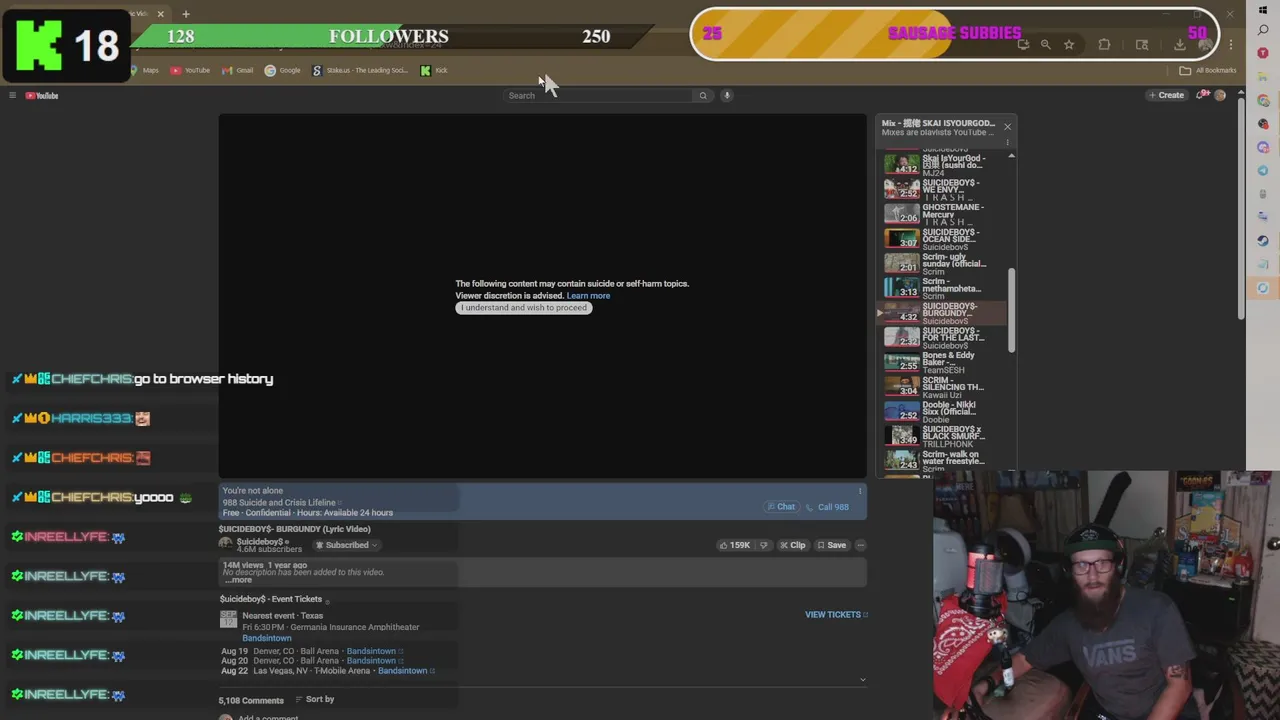This screenshot has height=720, width=1280.
Task: Open YouTube notifications bell
Action: [1201, 95]
